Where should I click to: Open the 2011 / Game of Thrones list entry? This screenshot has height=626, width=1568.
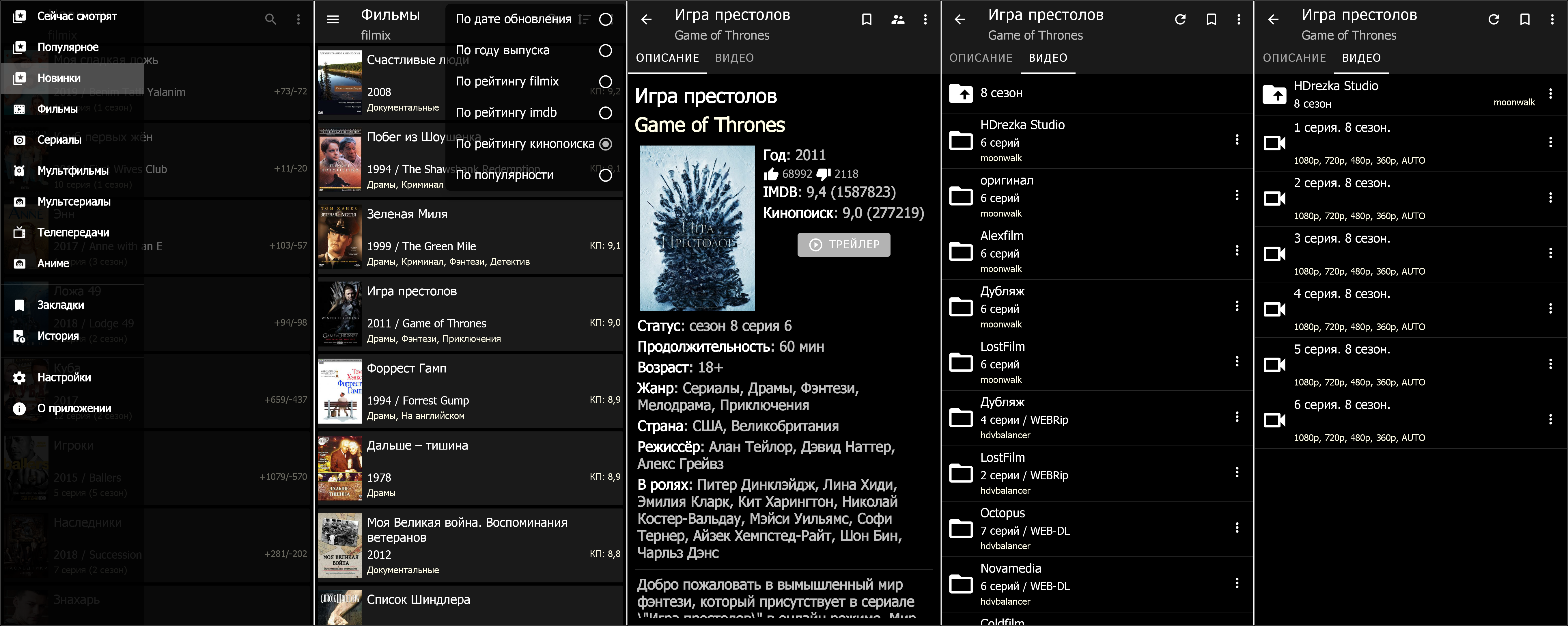tap(470, 314)
